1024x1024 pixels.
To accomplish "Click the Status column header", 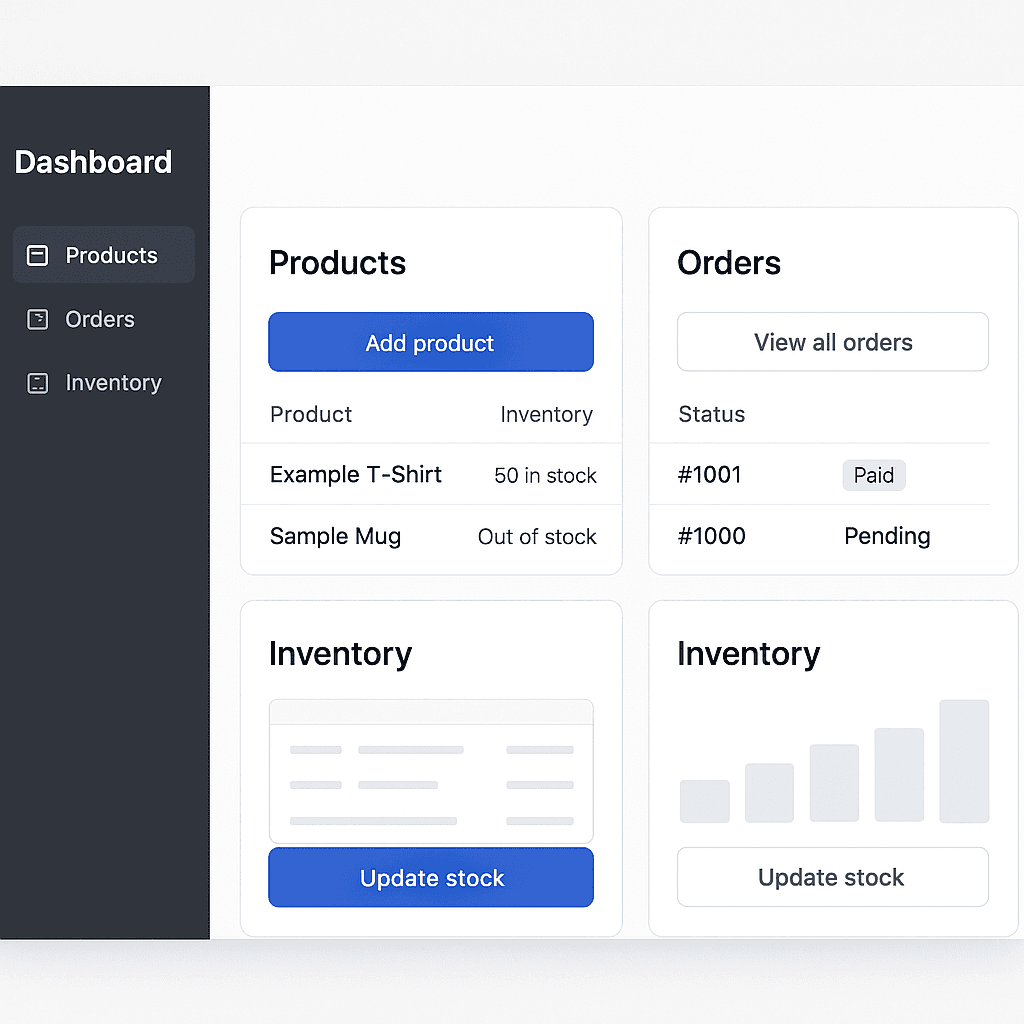I will click(x=712, y=414).
